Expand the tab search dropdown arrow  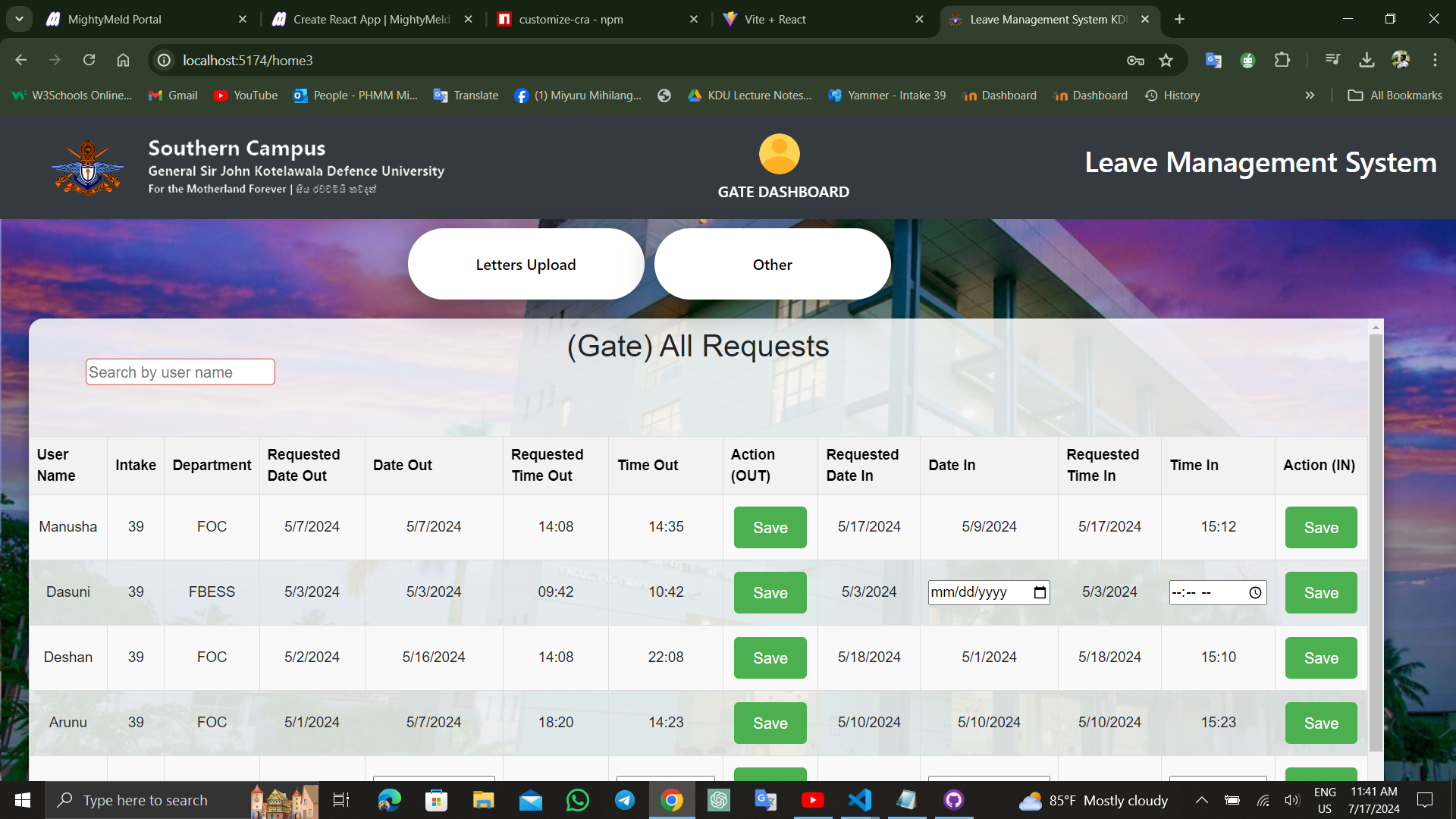(x=19, y=19)
